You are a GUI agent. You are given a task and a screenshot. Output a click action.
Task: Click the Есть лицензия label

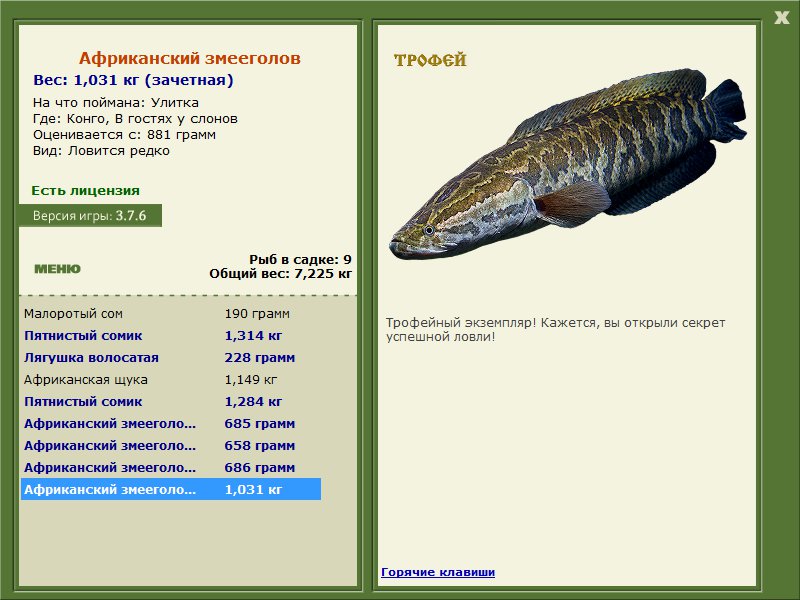(85, 190)
